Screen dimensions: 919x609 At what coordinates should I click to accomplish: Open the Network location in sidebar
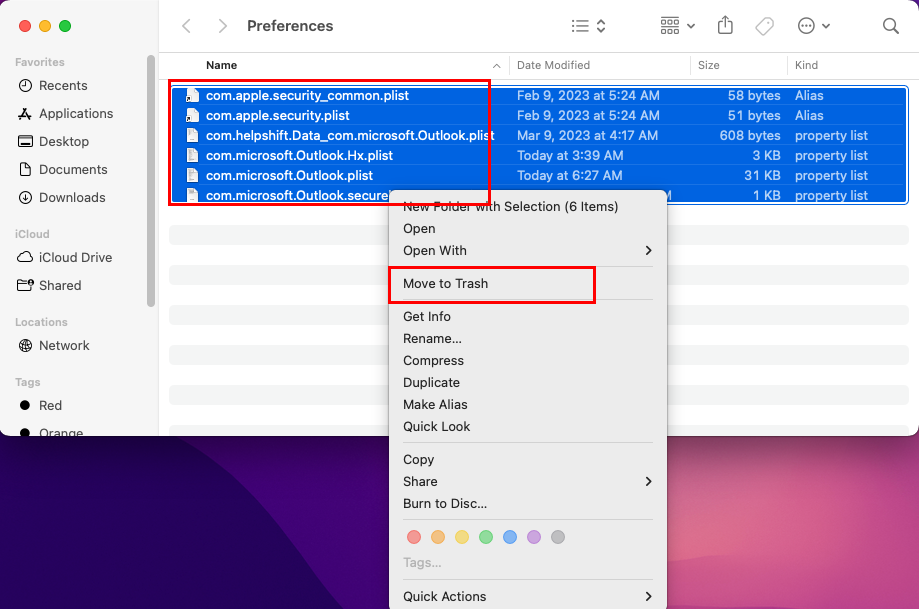pos(64,346)
